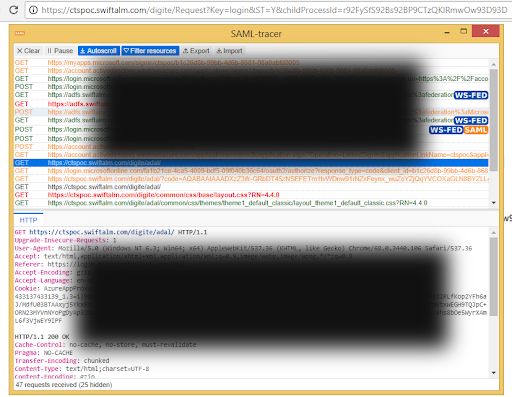Click the Cache-Control header line

[105, 345]
